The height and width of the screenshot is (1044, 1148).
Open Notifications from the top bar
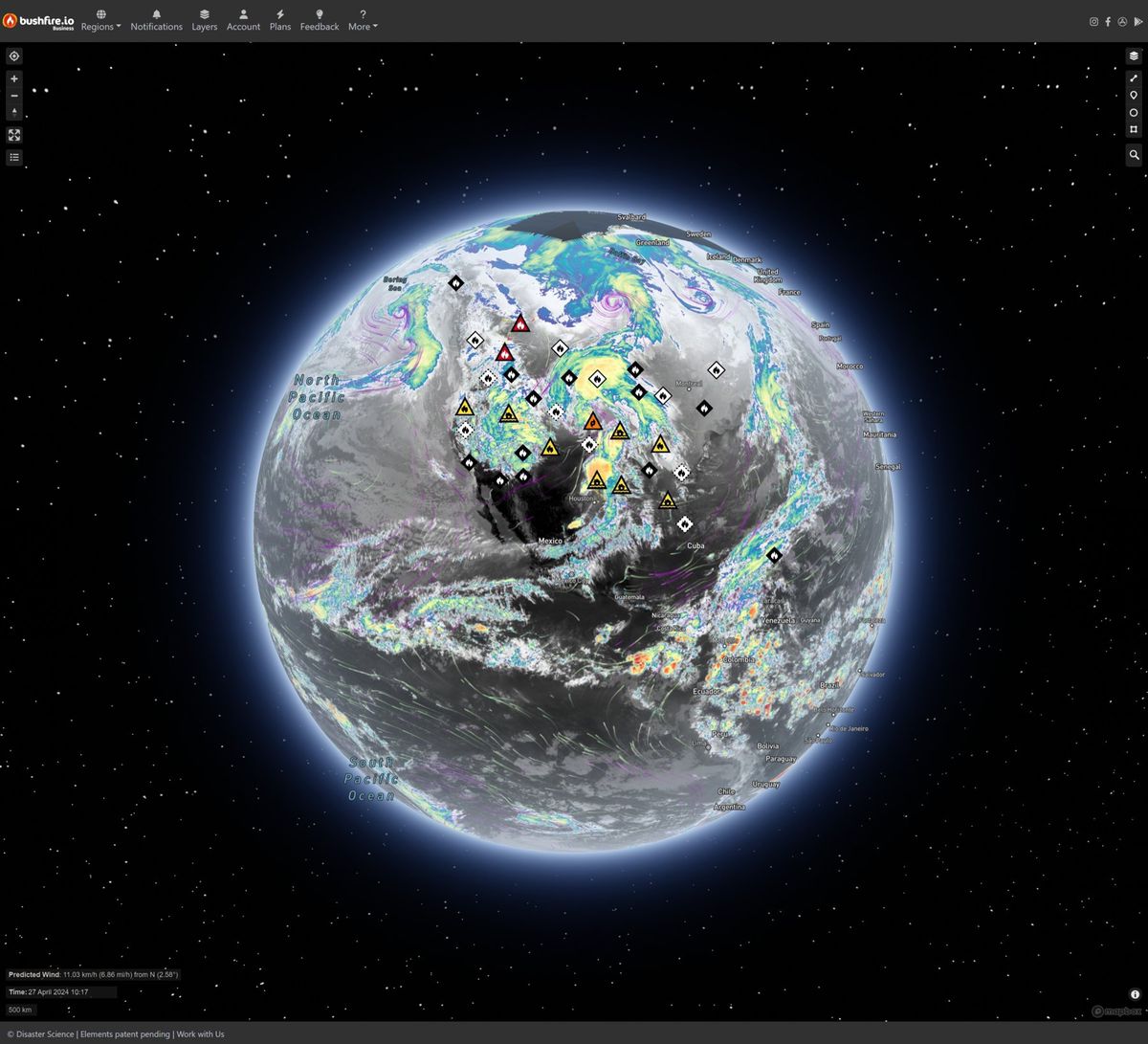(156, 20)
